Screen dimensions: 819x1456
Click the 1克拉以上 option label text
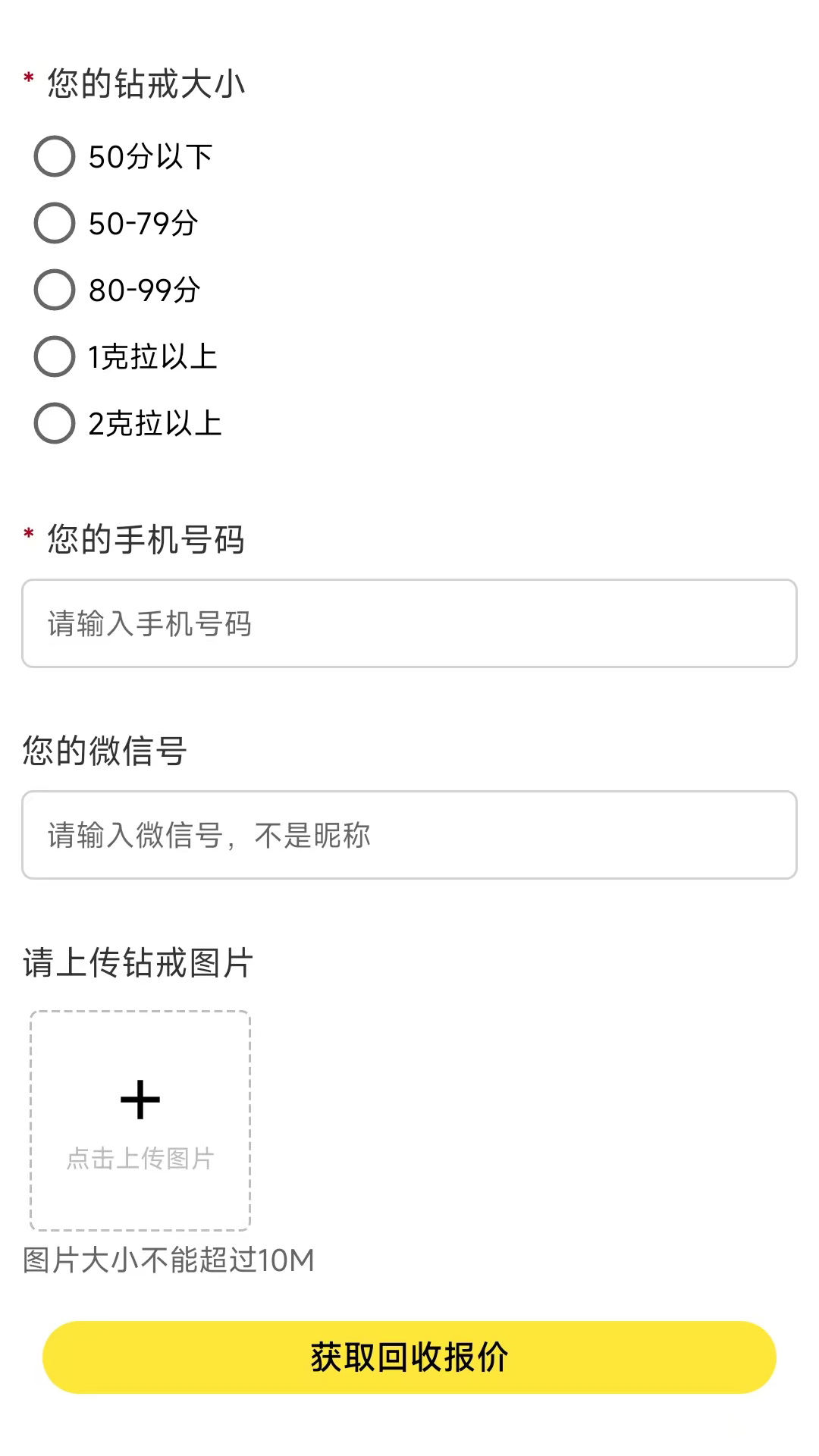[x=152, y=357]
